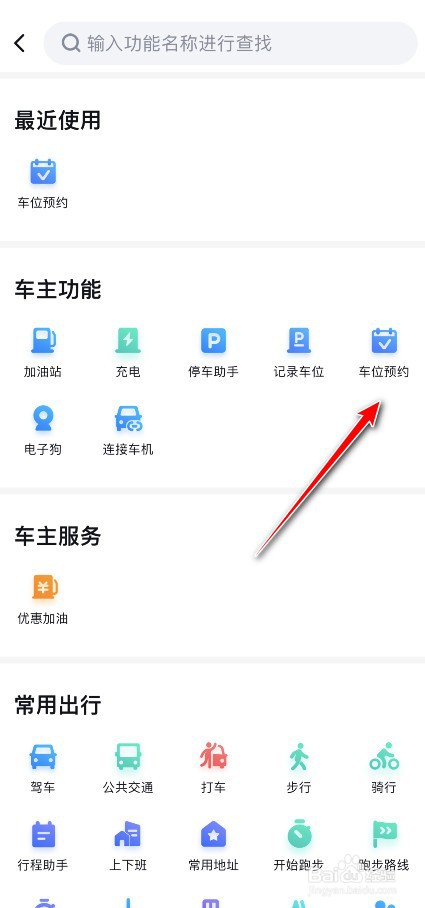Select 骑行 cycling option

[x=383, y=768]
